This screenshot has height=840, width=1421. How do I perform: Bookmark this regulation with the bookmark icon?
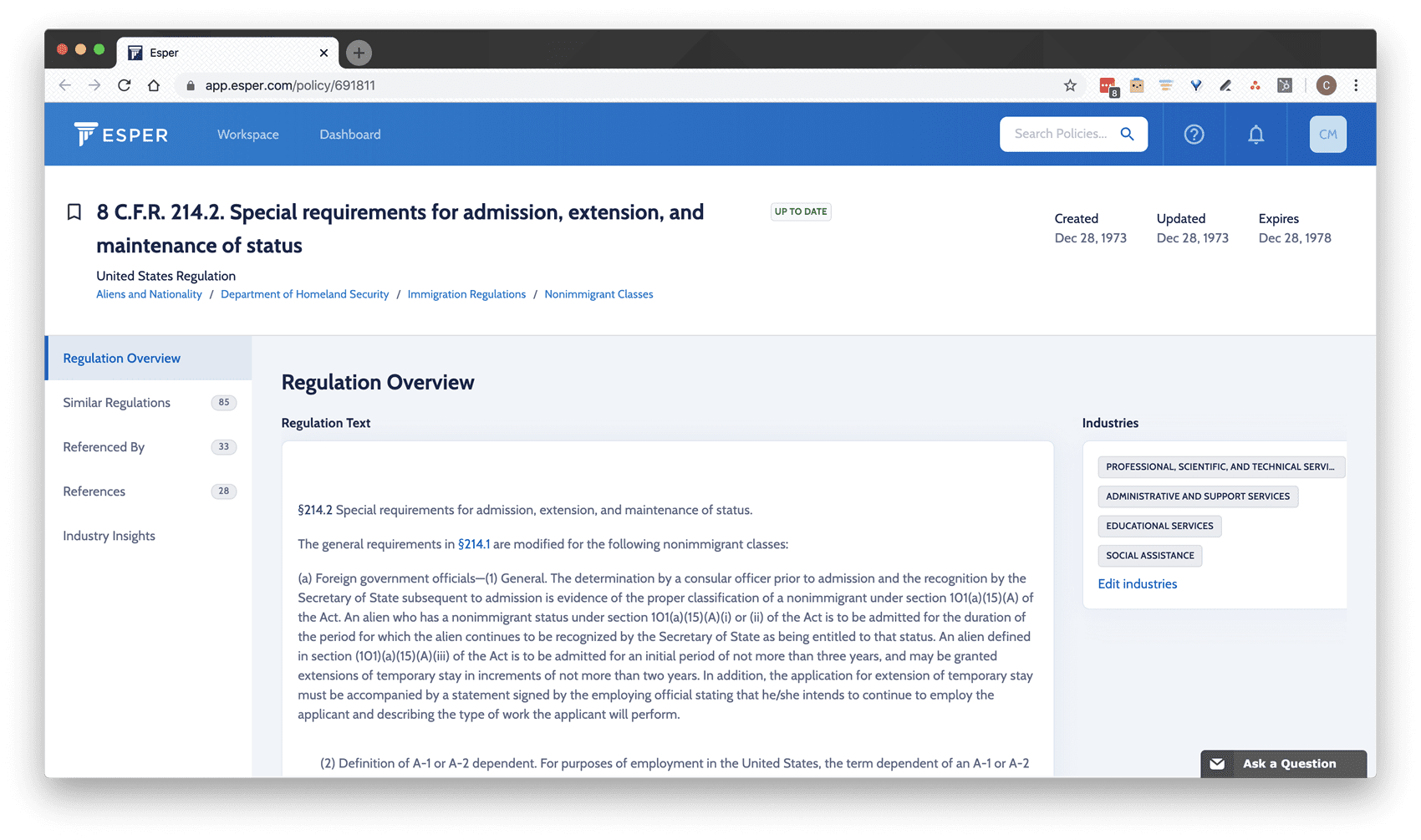point(74,212)
